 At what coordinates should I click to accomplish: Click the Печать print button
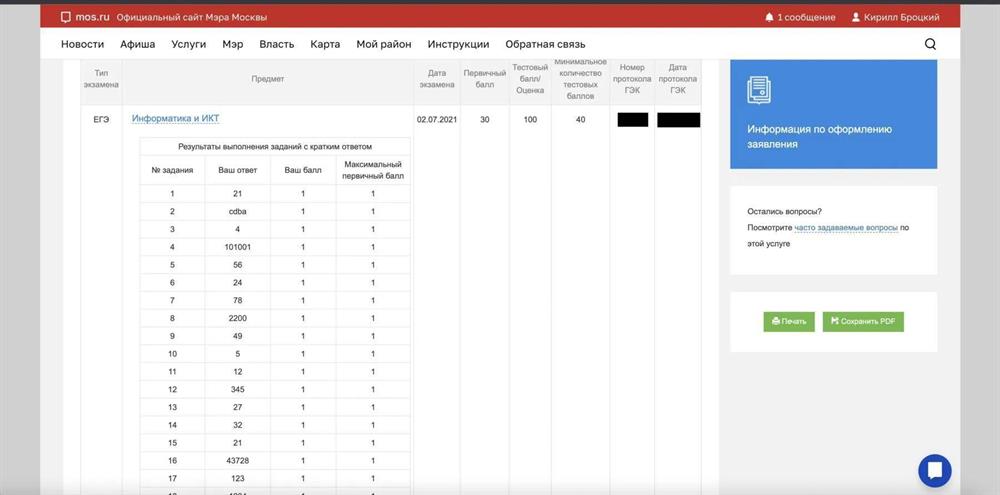coord(789,321)
